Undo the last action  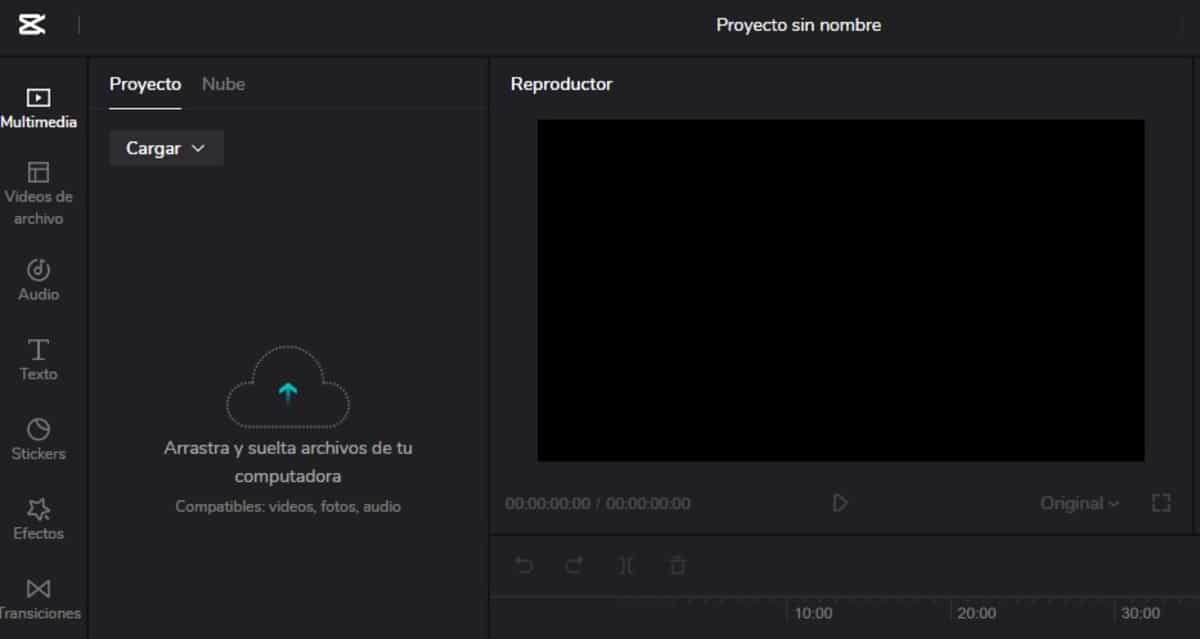pos(524,565)
